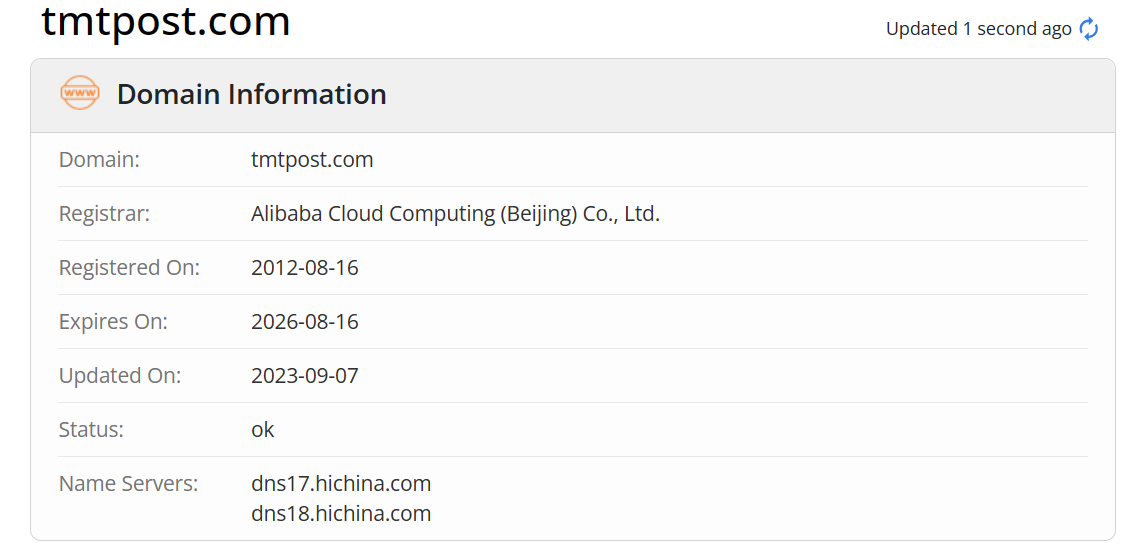
Task: Click the "Expires On:" label
Action: [113, 322]
